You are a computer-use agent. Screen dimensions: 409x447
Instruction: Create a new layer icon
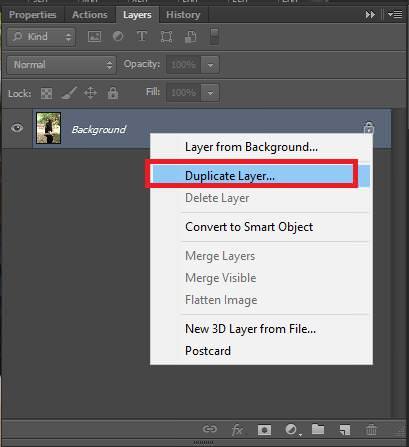[x=345, y=430]
